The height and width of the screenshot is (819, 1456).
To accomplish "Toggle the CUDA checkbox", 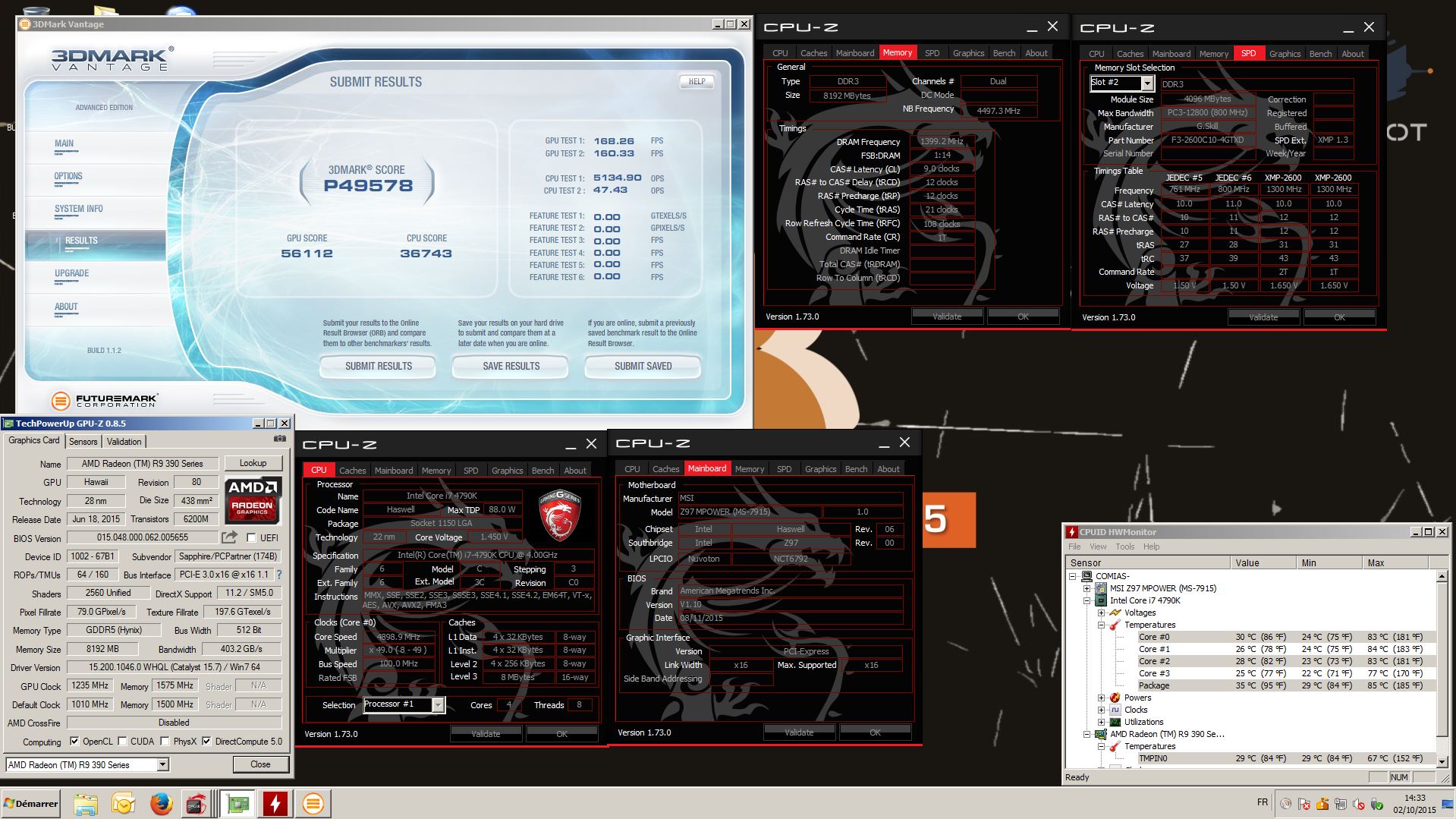I will click(122, 742).
